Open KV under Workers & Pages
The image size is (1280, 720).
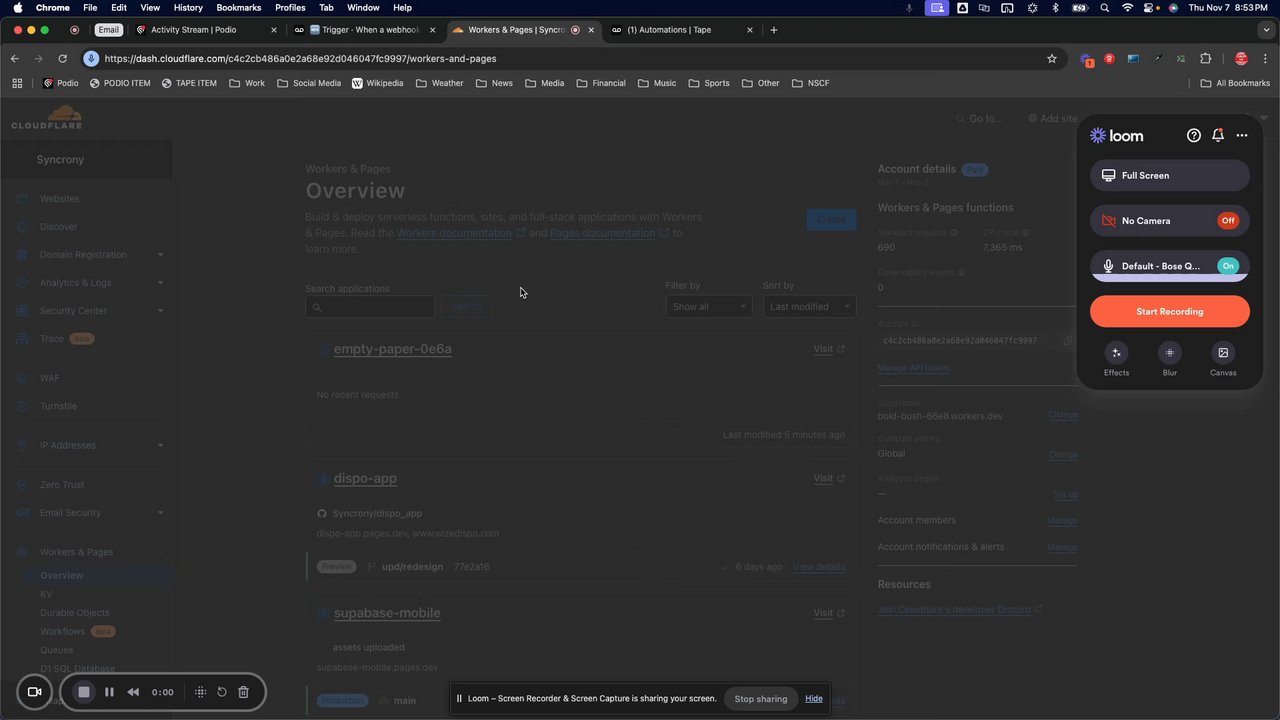pyautogui.click(x=46, y=594)
